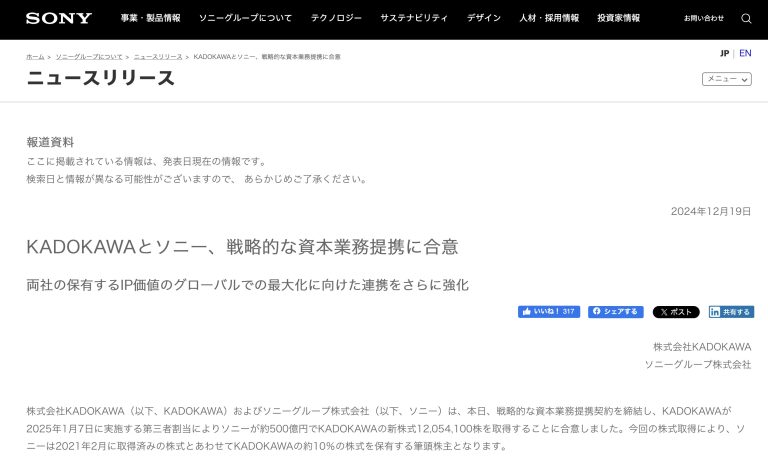This screenshot has height=461, width=768.
Task: Share via Facebook シェアする button
Action: point(615,312)
